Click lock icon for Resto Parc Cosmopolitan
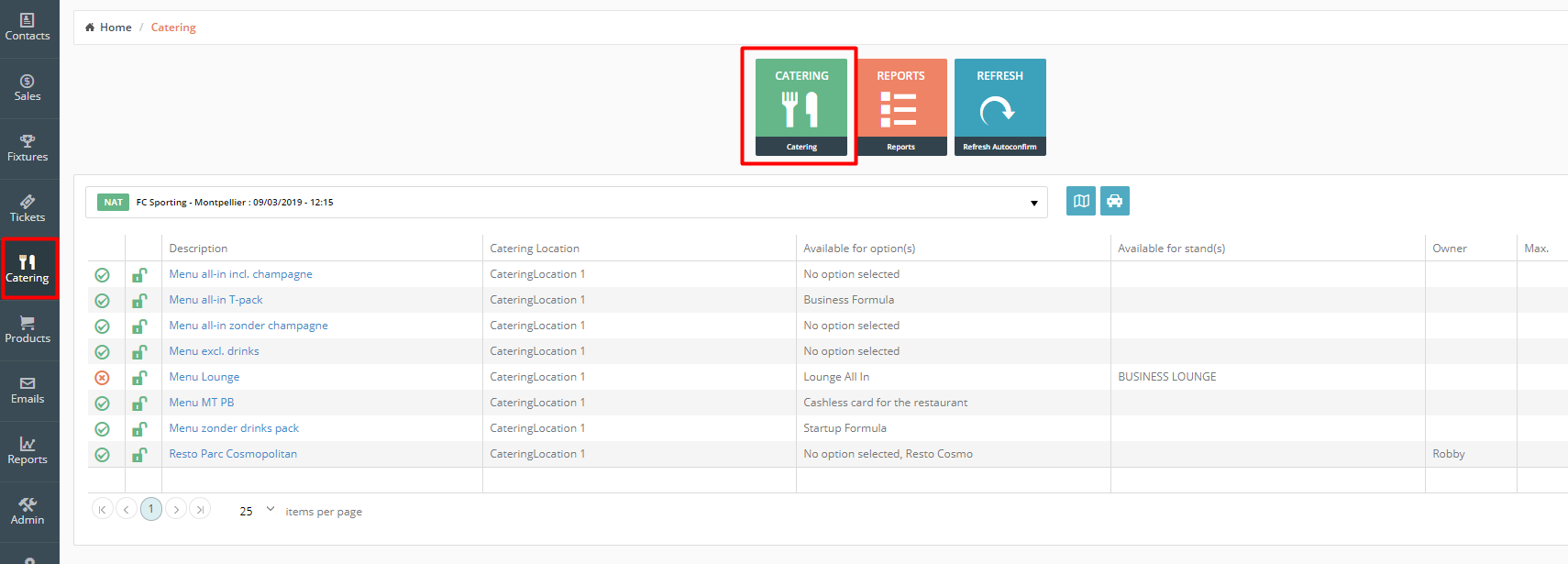This screenshot has width=1568, height=564. tap(139, 454)
